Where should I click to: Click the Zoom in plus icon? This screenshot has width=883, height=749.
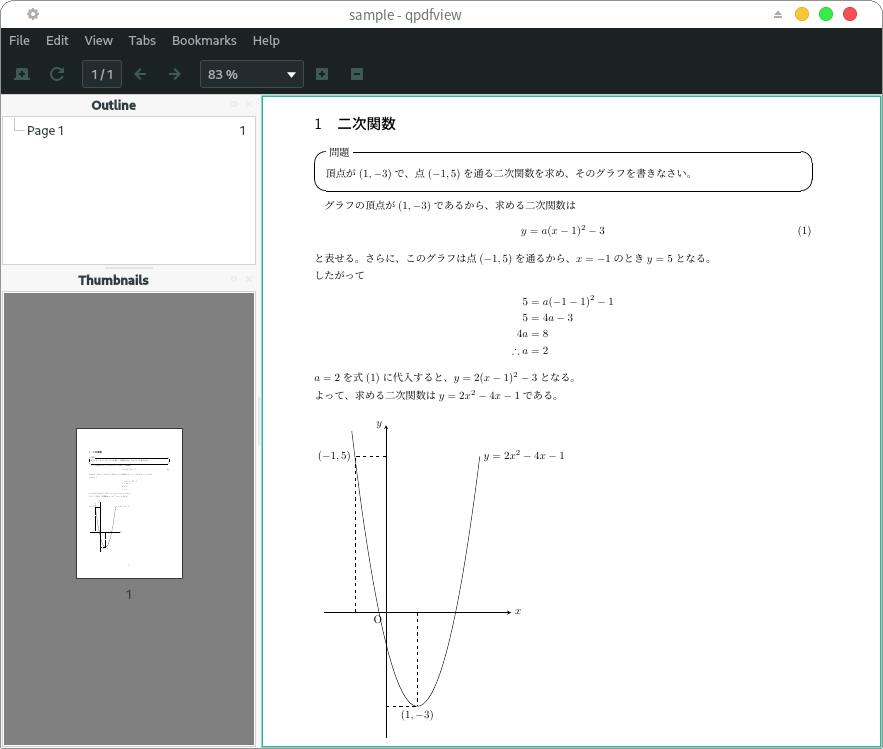(322, 74)
